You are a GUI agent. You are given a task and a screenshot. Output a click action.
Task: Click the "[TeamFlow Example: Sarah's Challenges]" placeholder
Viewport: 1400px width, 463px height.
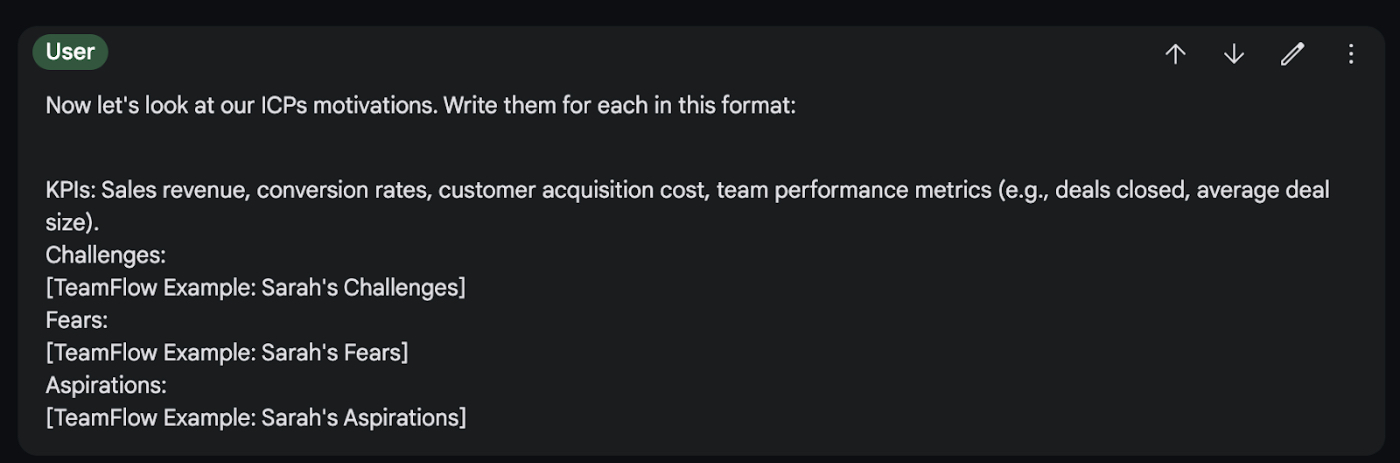pyautogui.click(x=255, y=288)
